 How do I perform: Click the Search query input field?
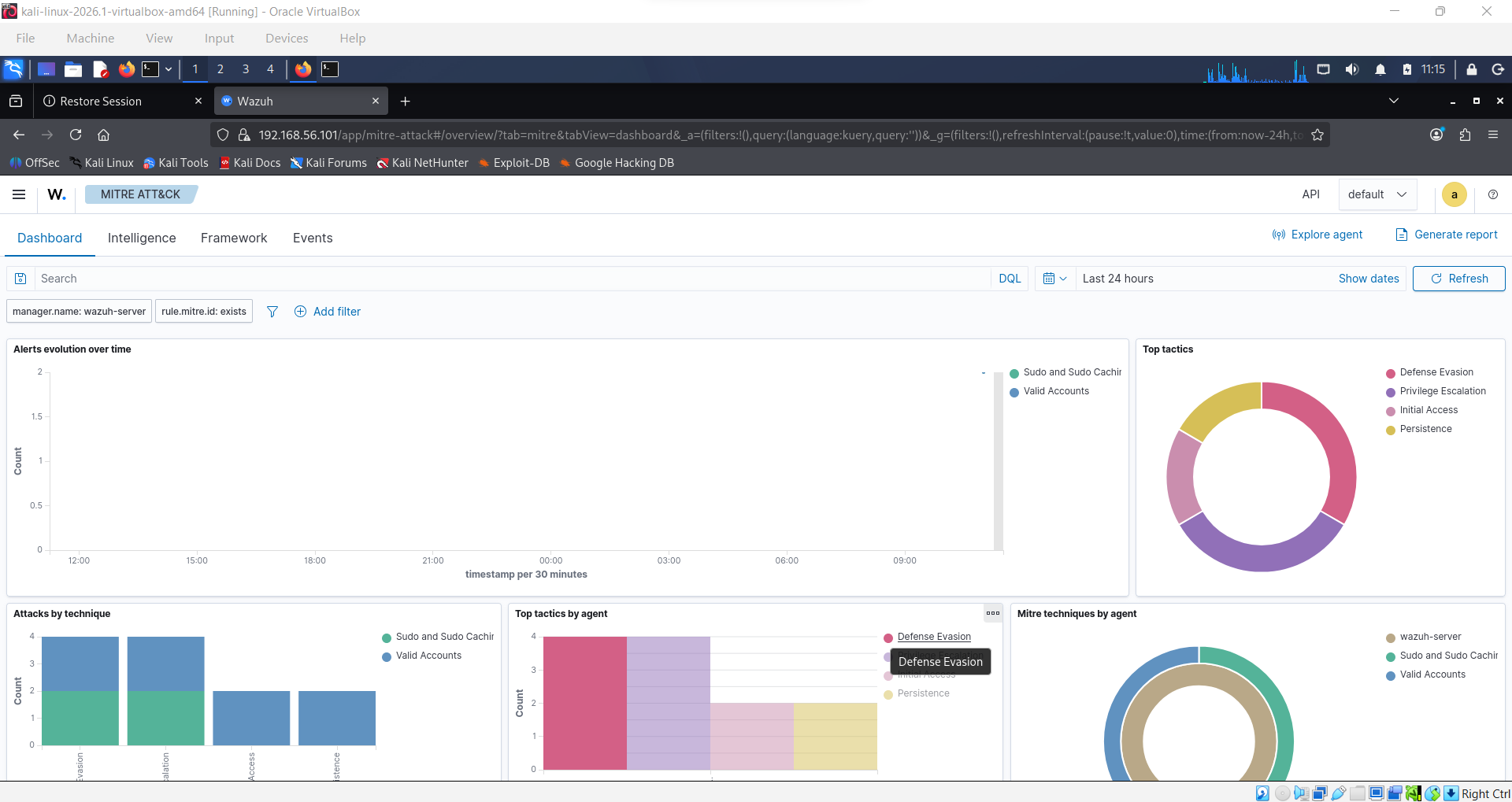click(512, 279)
